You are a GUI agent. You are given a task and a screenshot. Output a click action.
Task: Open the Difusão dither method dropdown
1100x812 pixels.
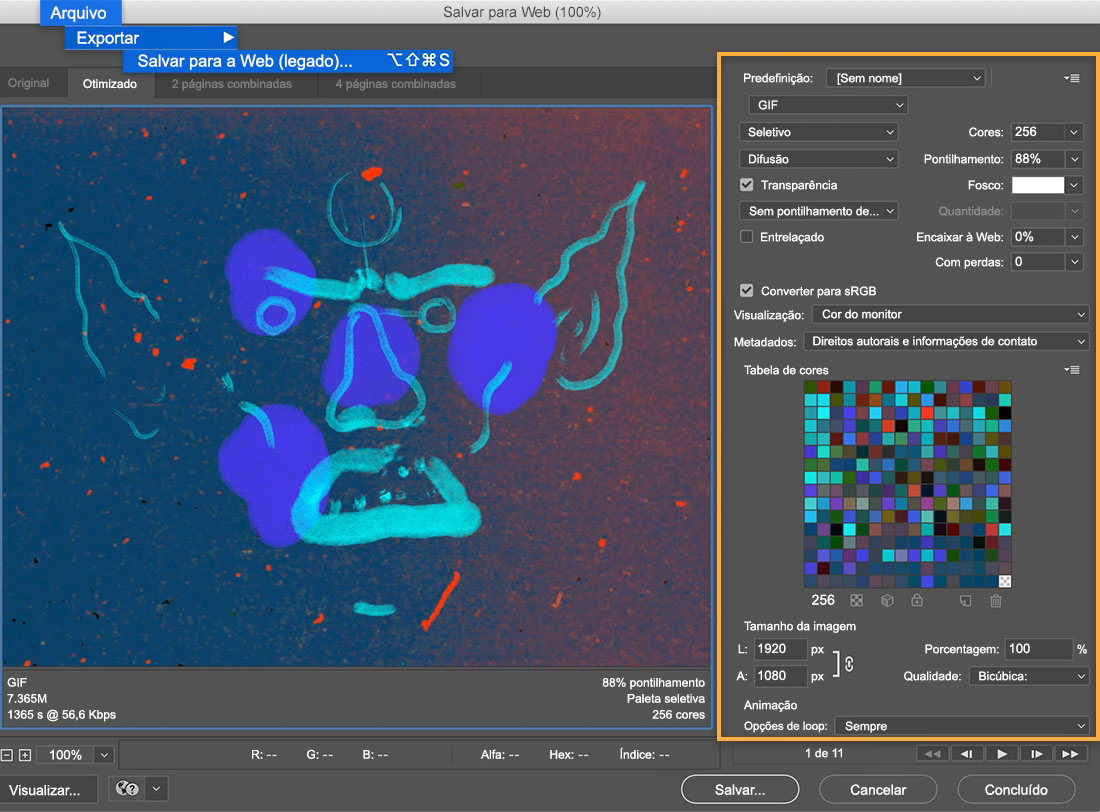819,159
